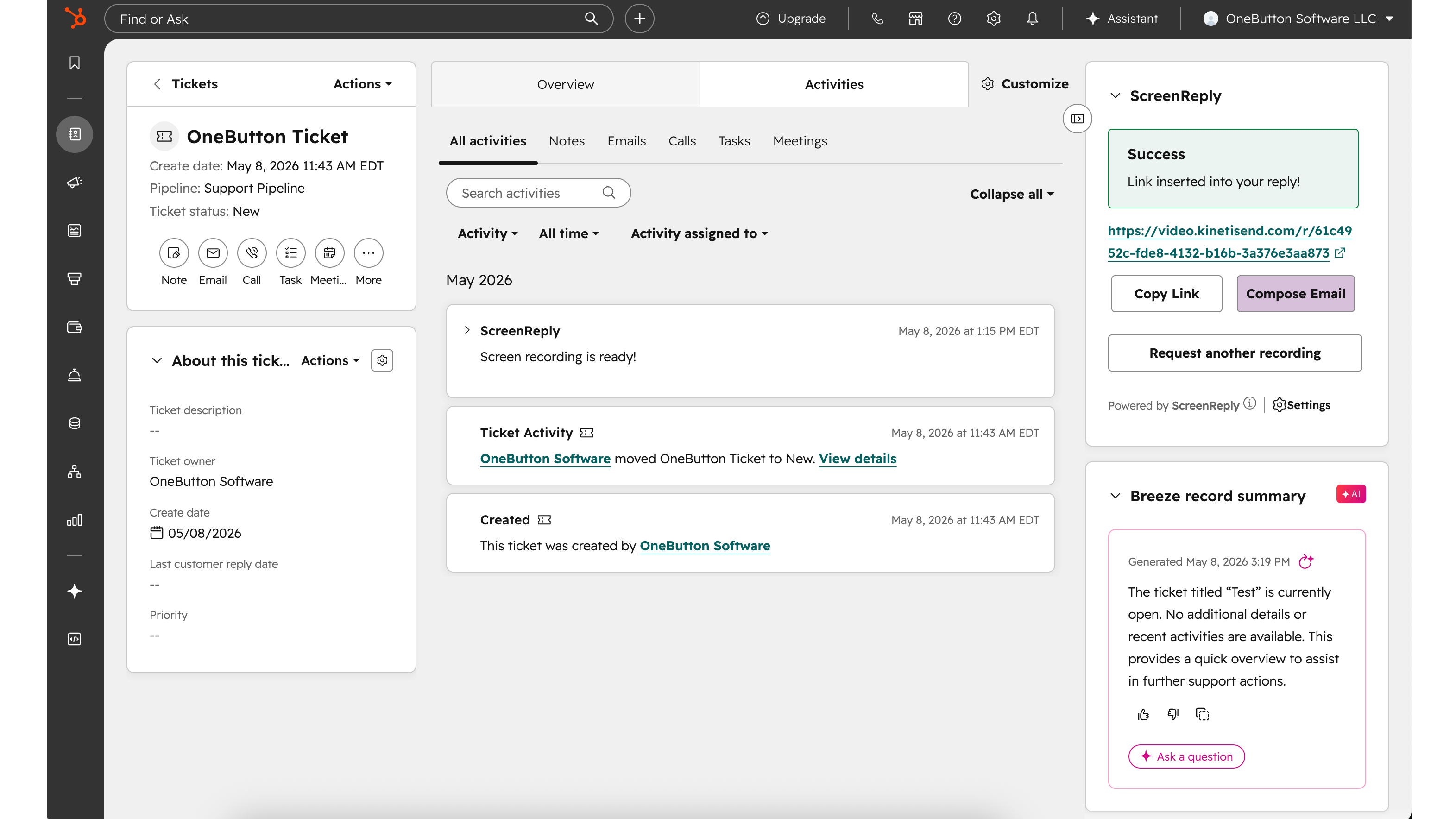Open the Help question mark icon
The height and width of the screenshot is (819, 1456).
tap(954, 19)
